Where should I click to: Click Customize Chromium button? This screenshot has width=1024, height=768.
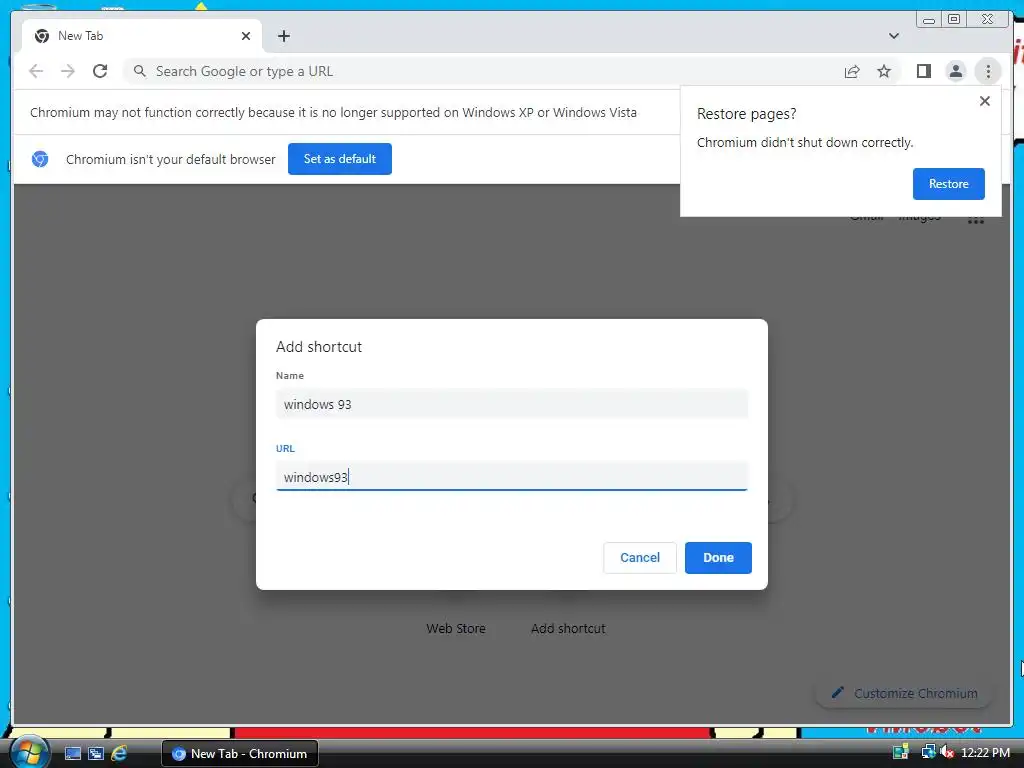coord(904,693)
